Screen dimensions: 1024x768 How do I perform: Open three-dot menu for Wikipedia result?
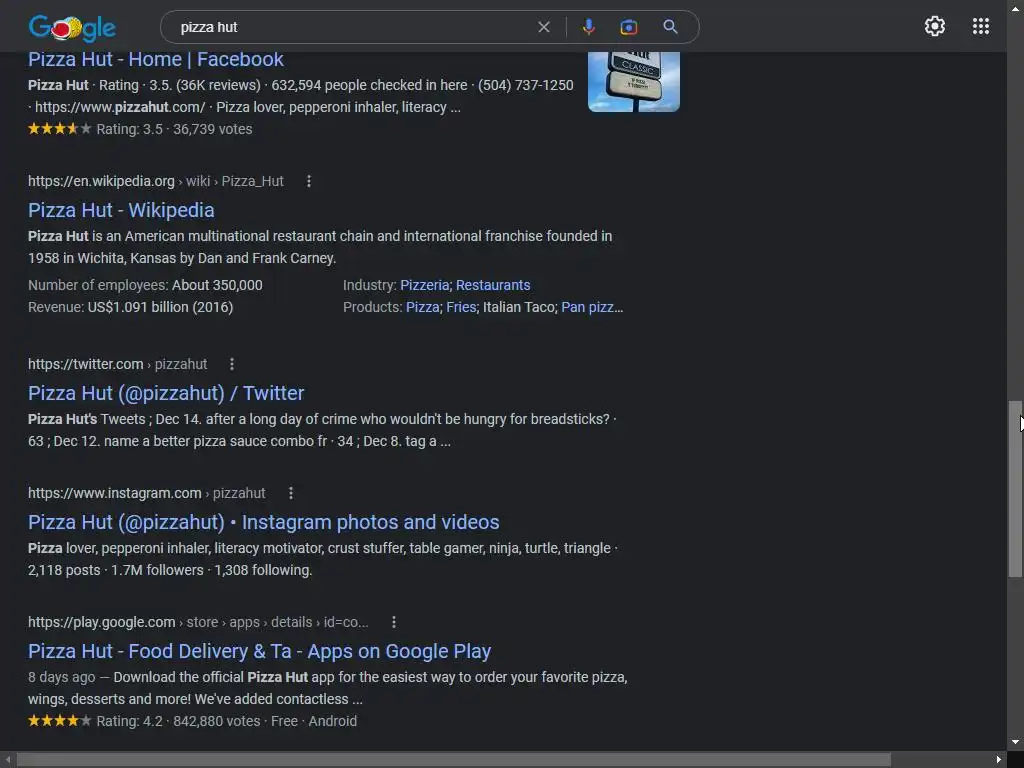point(309,181)
